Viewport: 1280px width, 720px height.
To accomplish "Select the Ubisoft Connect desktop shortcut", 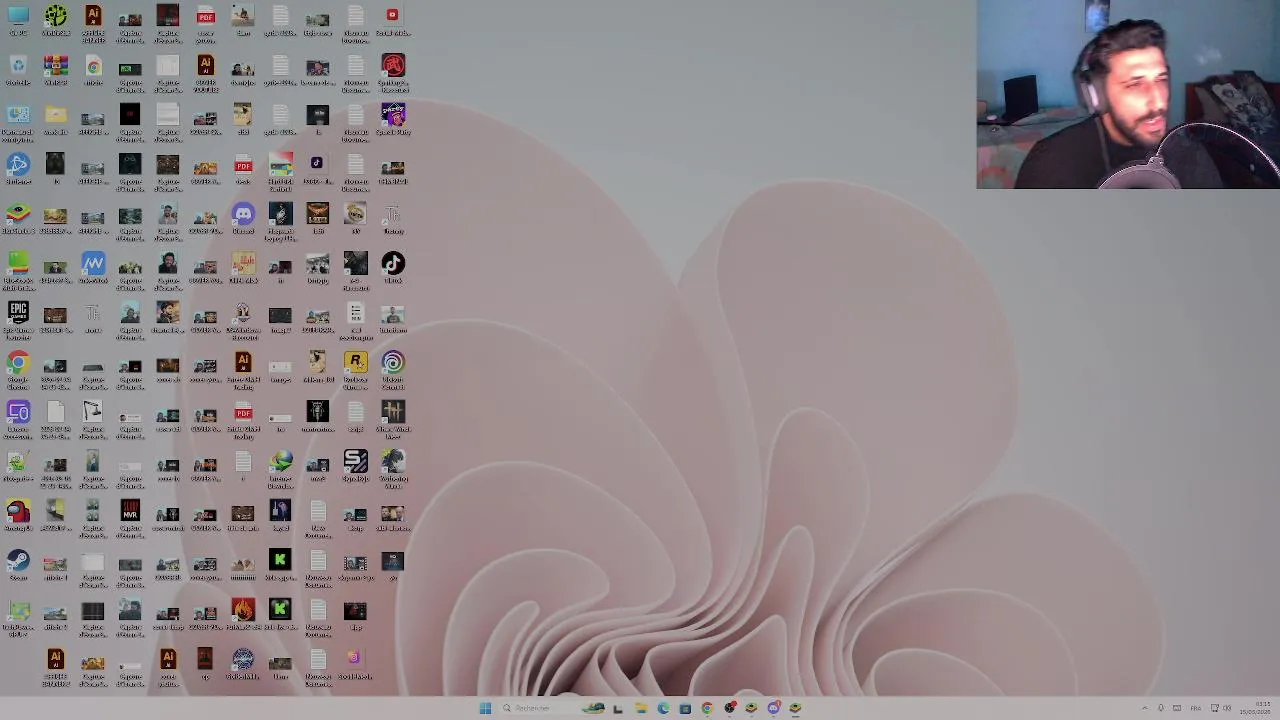I will tap(393, 368).
